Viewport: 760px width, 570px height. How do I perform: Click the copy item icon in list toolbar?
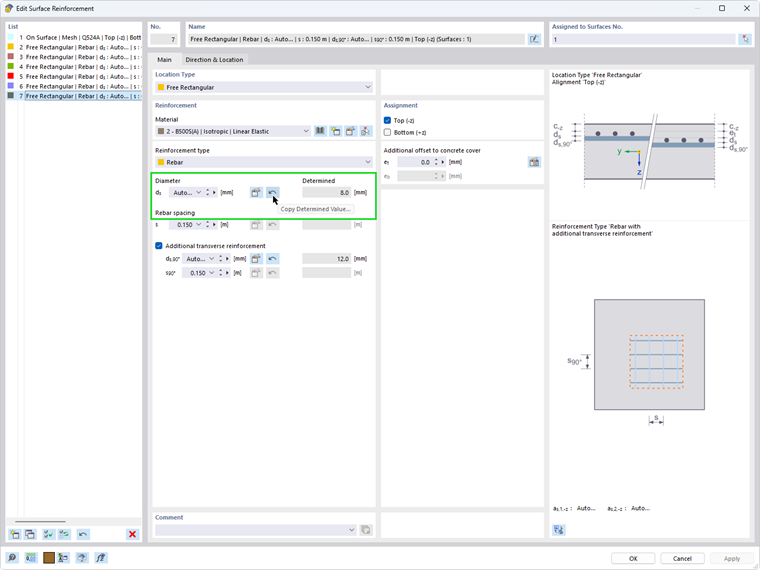click(x=30, y=534)
